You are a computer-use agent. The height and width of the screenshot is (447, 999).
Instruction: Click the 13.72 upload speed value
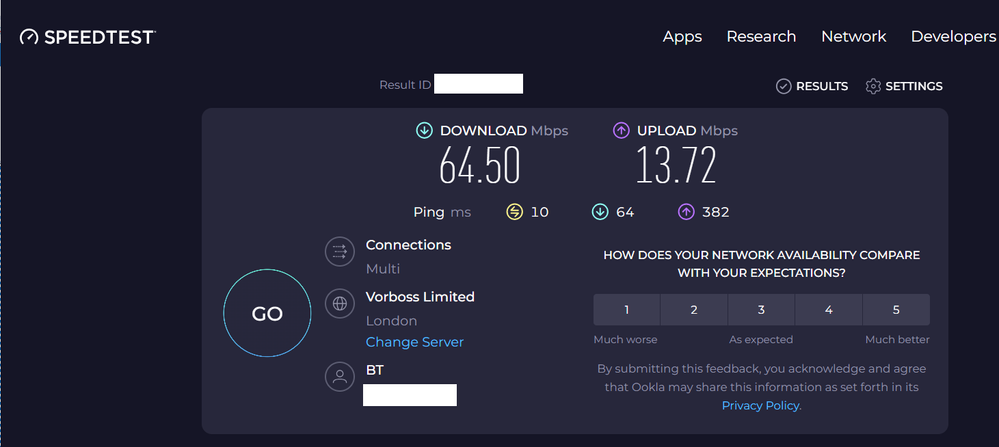(x=676, y=166)
